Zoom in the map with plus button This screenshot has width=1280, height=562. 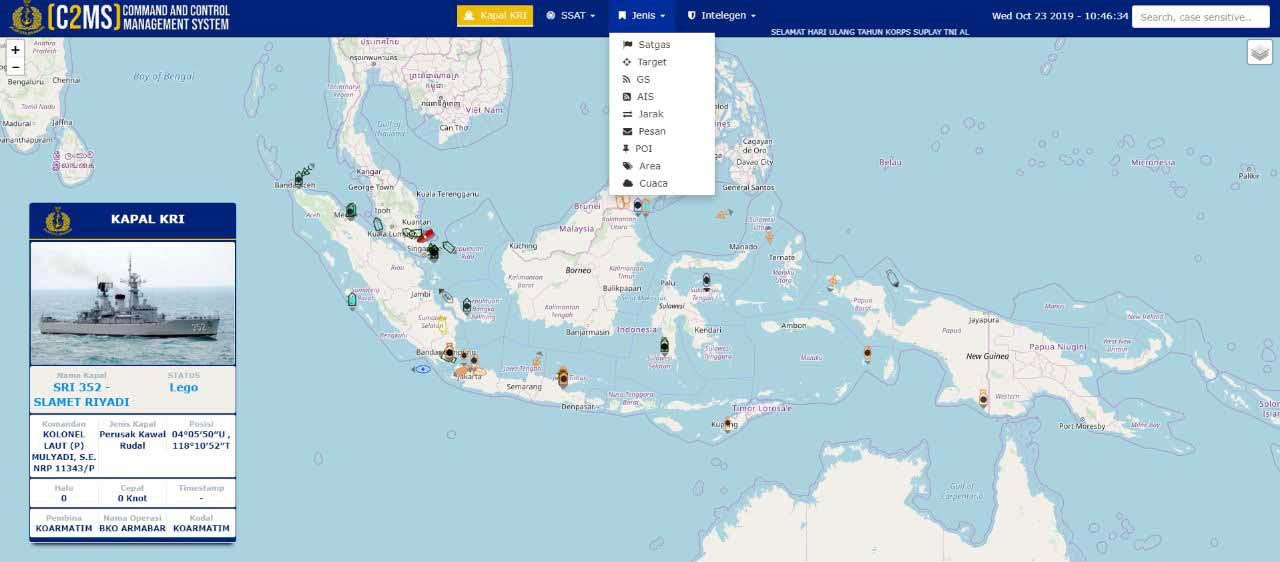tap(15, 49)
